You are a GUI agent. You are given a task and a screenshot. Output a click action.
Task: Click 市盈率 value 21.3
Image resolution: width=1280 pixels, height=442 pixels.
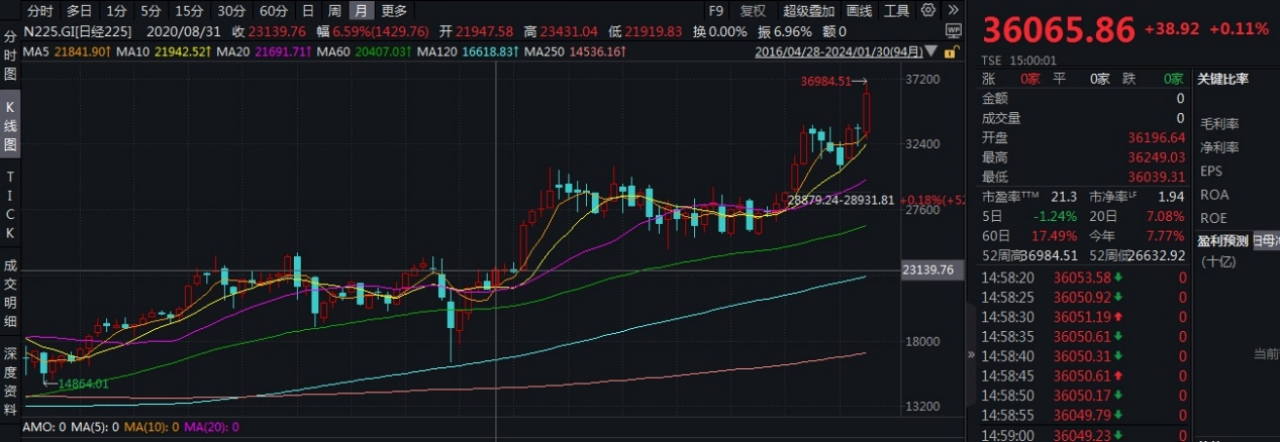(1064, 197)
